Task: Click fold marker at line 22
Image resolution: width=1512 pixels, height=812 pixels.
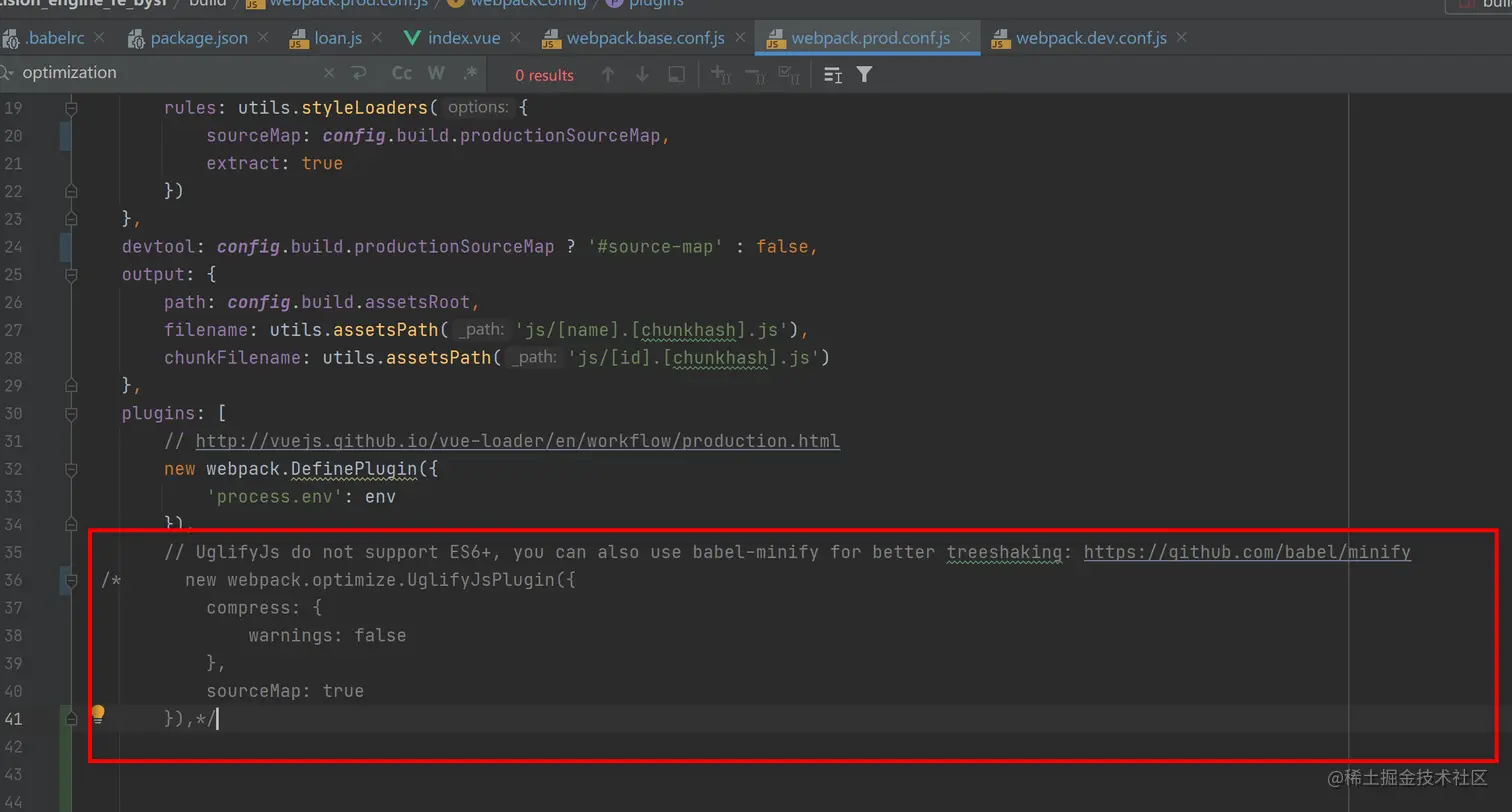Action: tap(71, 190)
